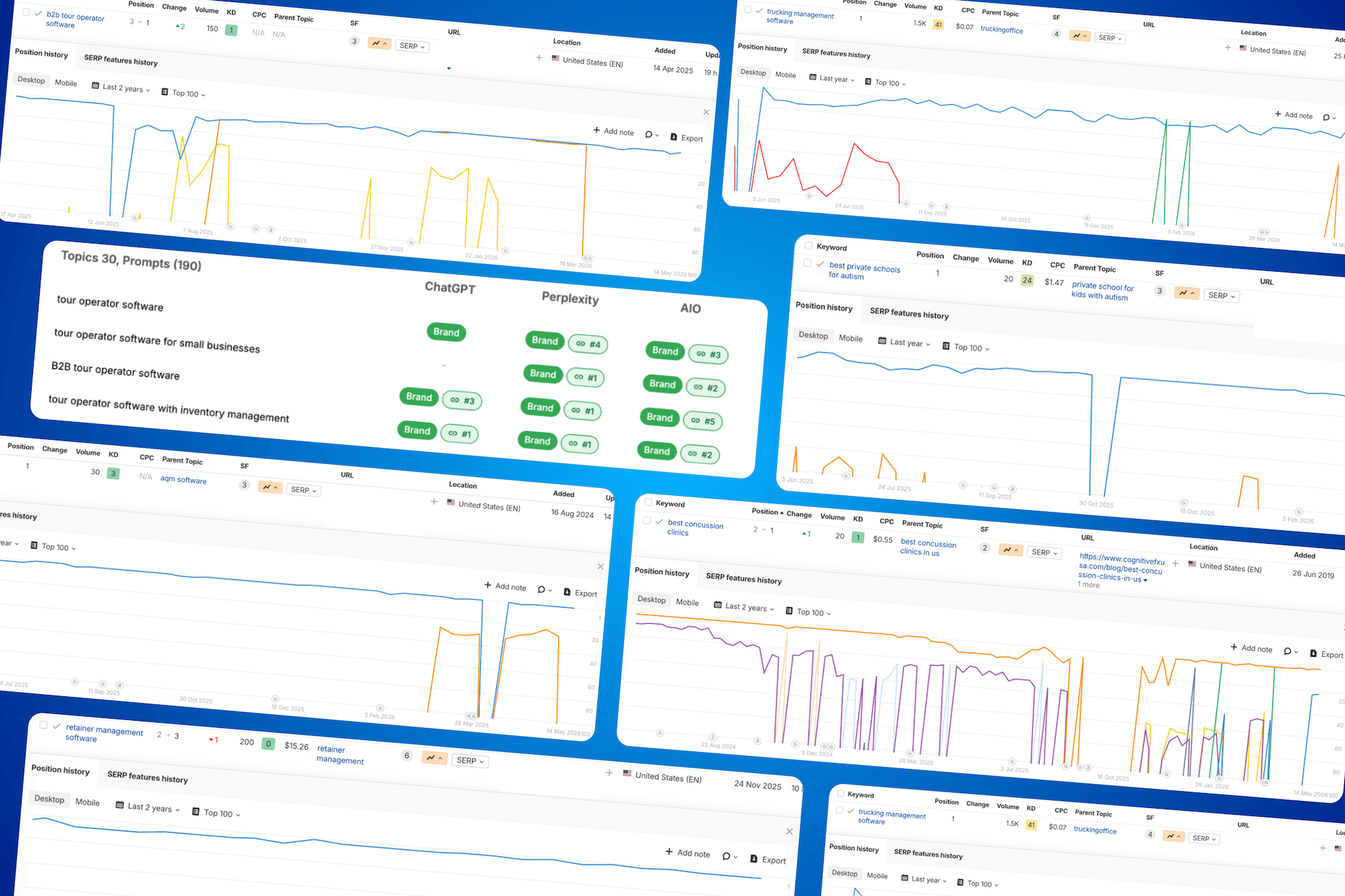This screenshot has height=896, width=1345.
Task: Open SERP dropdown in best private schools for autism row
Action: [x=1221, y=296]
